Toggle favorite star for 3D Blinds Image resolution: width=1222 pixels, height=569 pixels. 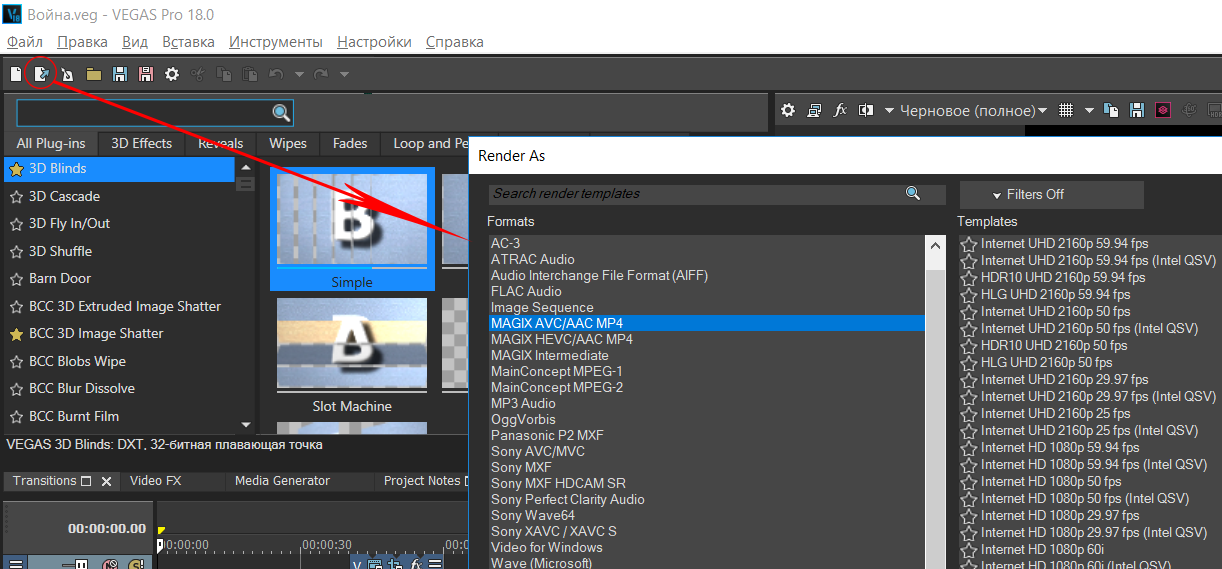point(16,169)
